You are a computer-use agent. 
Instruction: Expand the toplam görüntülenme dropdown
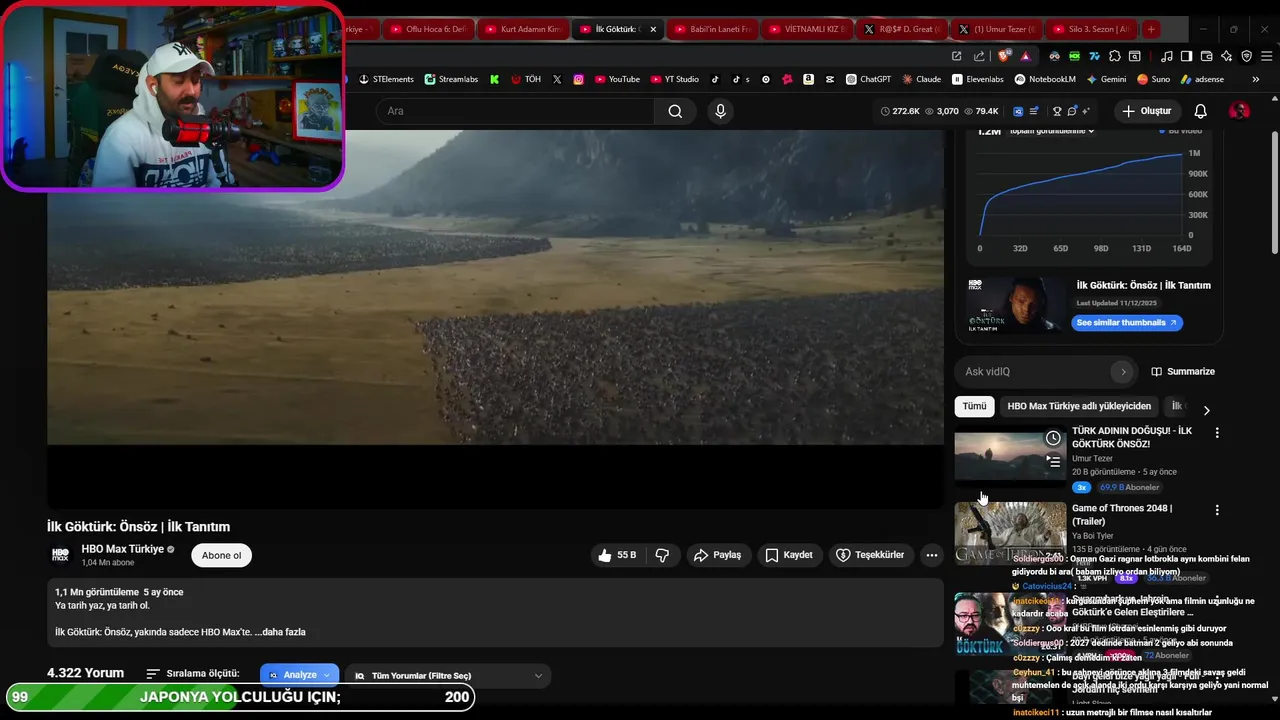click(x=1051, y=132)
